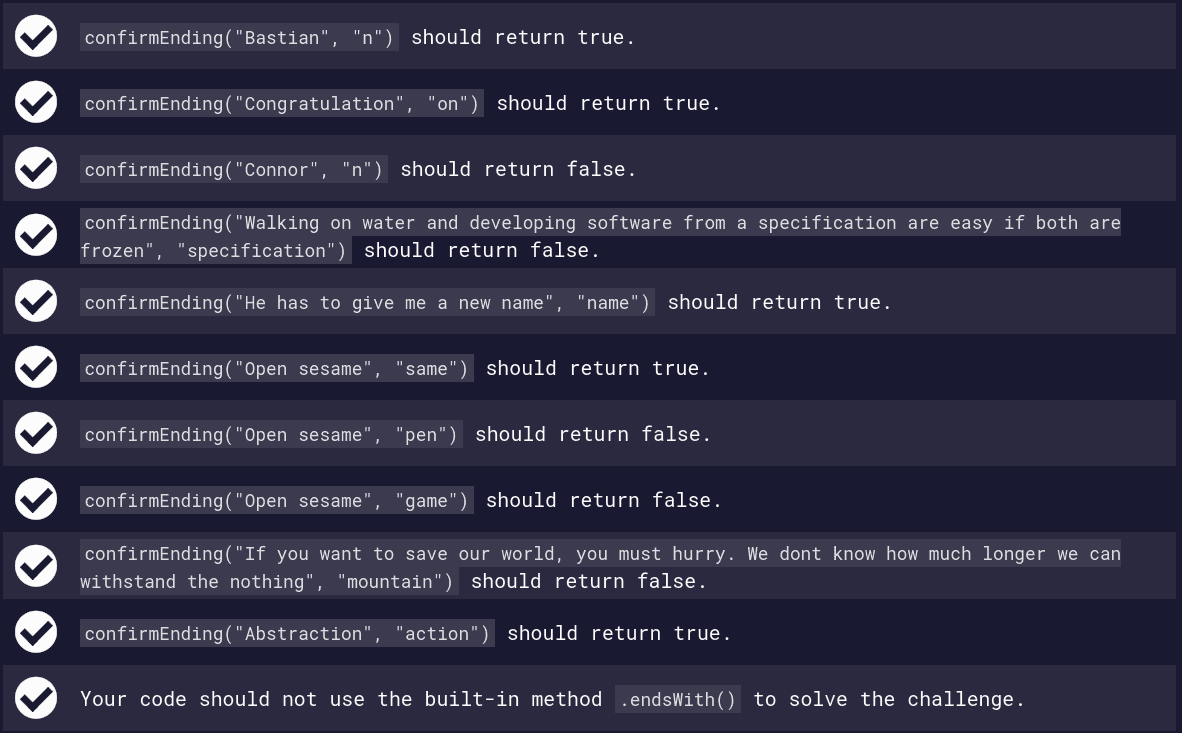Viewport: 1182px width, 733px height.
Task: Click the checkmark icon beside the Connor test
Action: pyautogui.click(x=36, y=168)
